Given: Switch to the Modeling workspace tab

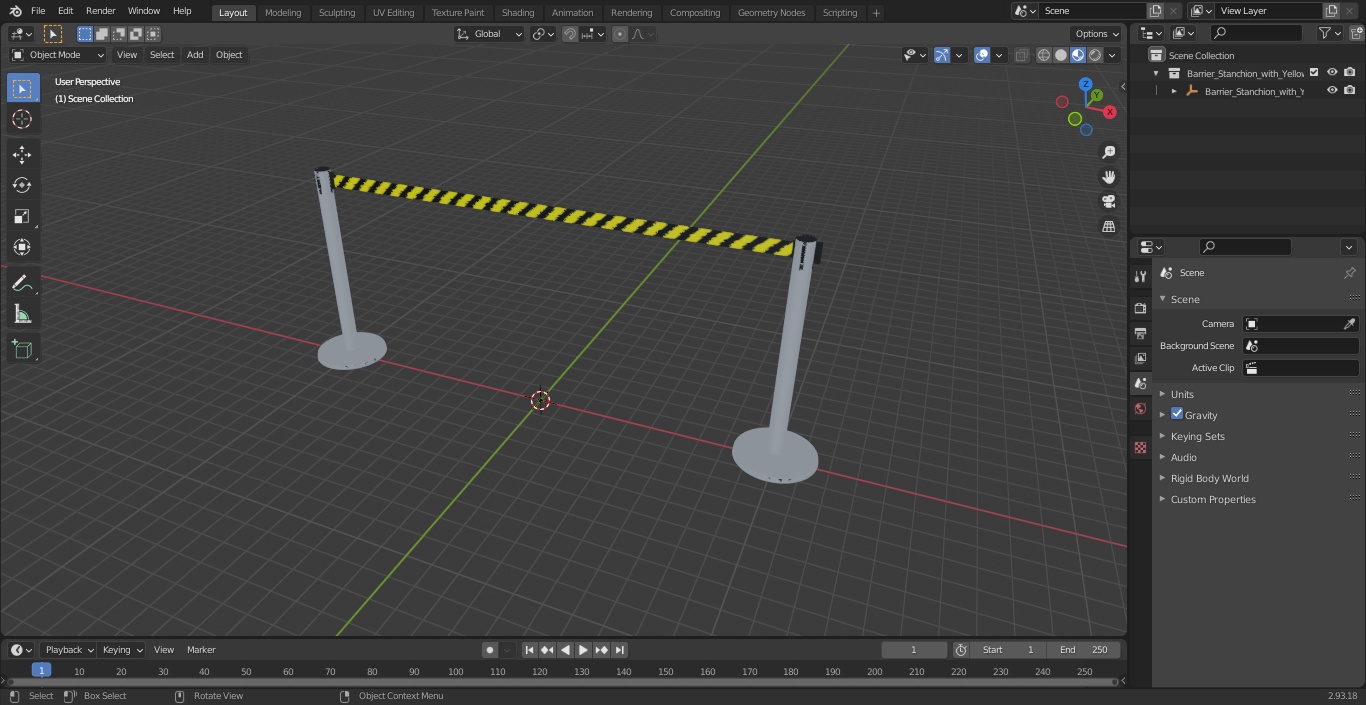Looking at the screenshot, I should pos(283,13).
